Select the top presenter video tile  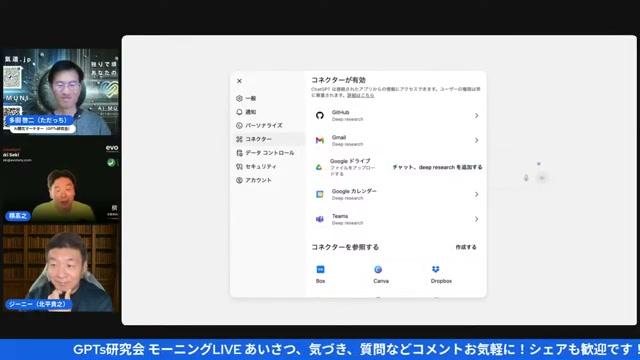(61, 92)
